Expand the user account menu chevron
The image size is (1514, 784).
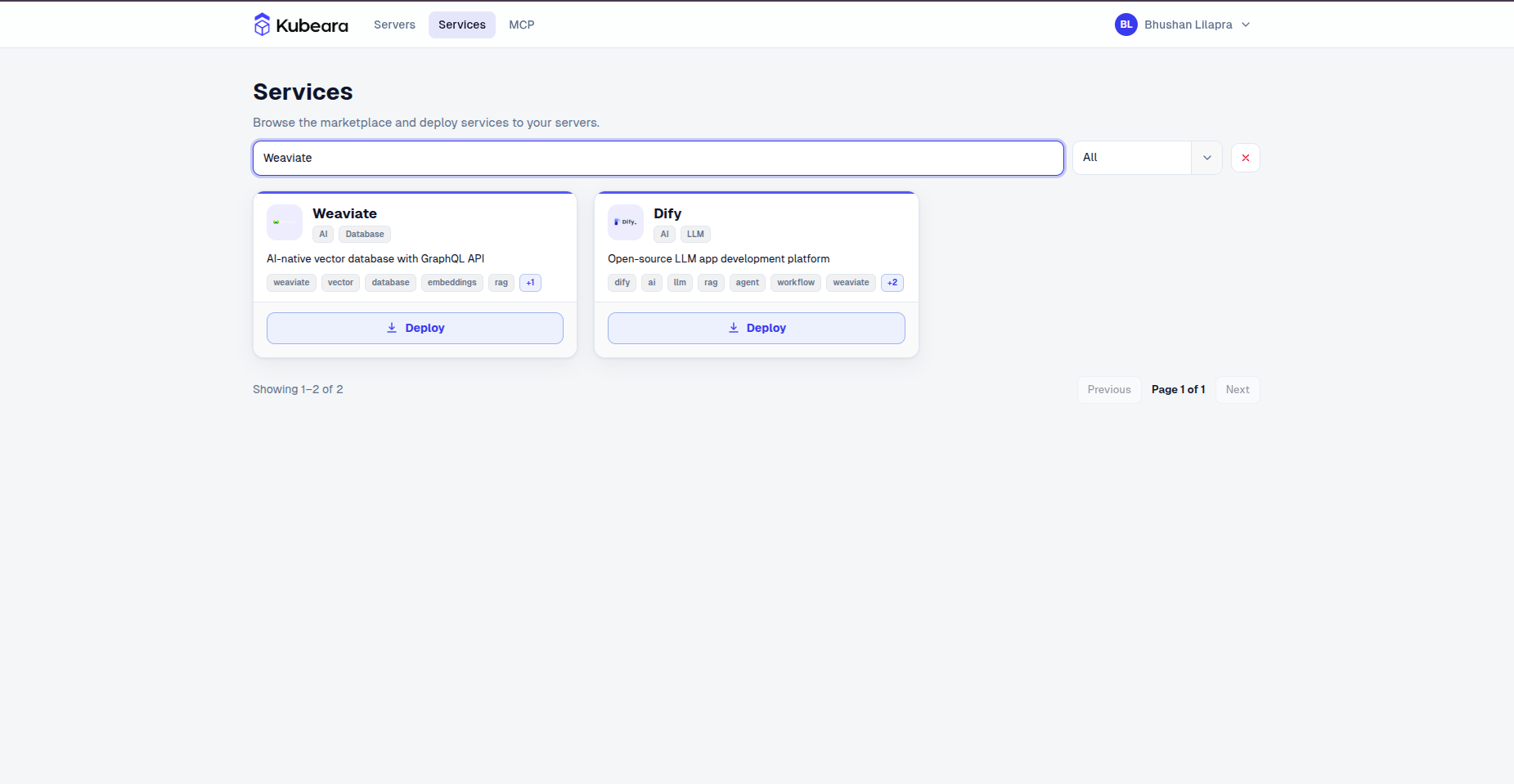[x=1246, y=25]
